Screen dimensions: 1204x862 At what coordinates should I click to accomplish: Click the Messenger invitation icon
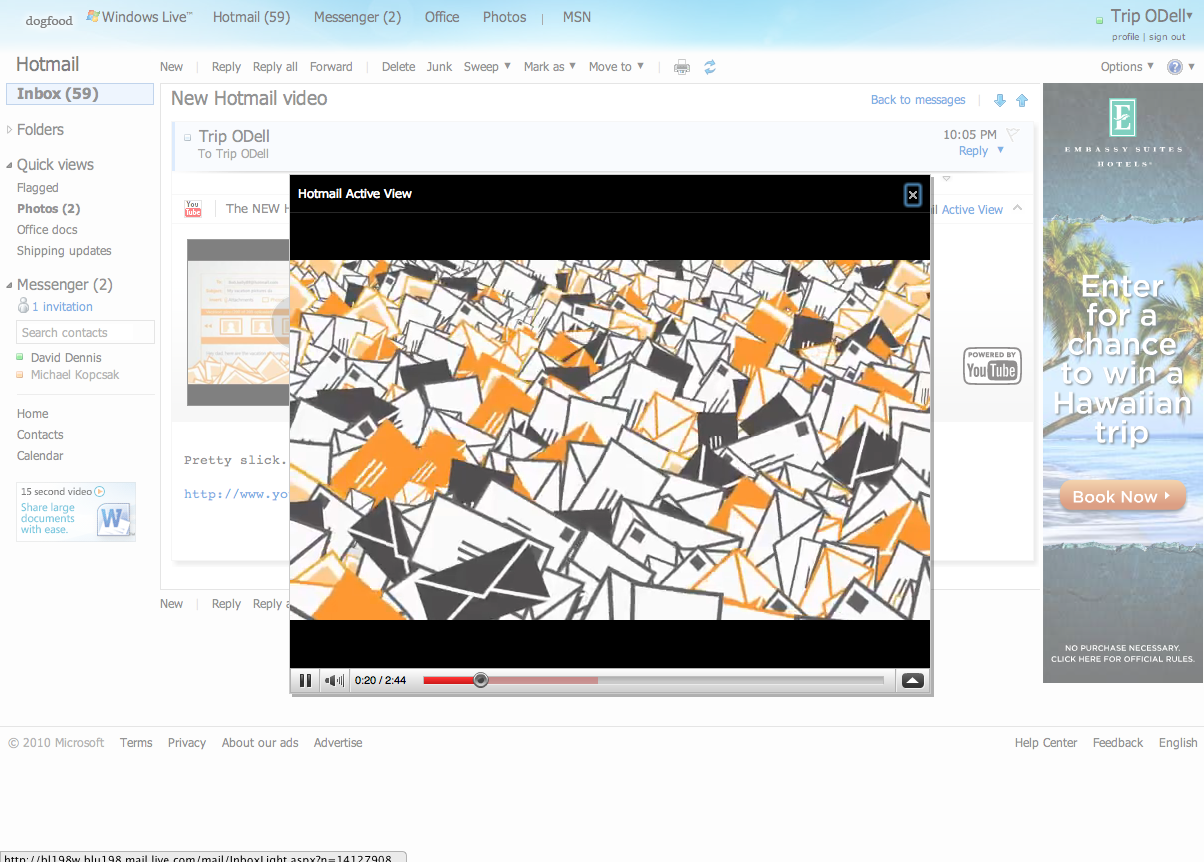pyautogui.click(x=23, y=306)
